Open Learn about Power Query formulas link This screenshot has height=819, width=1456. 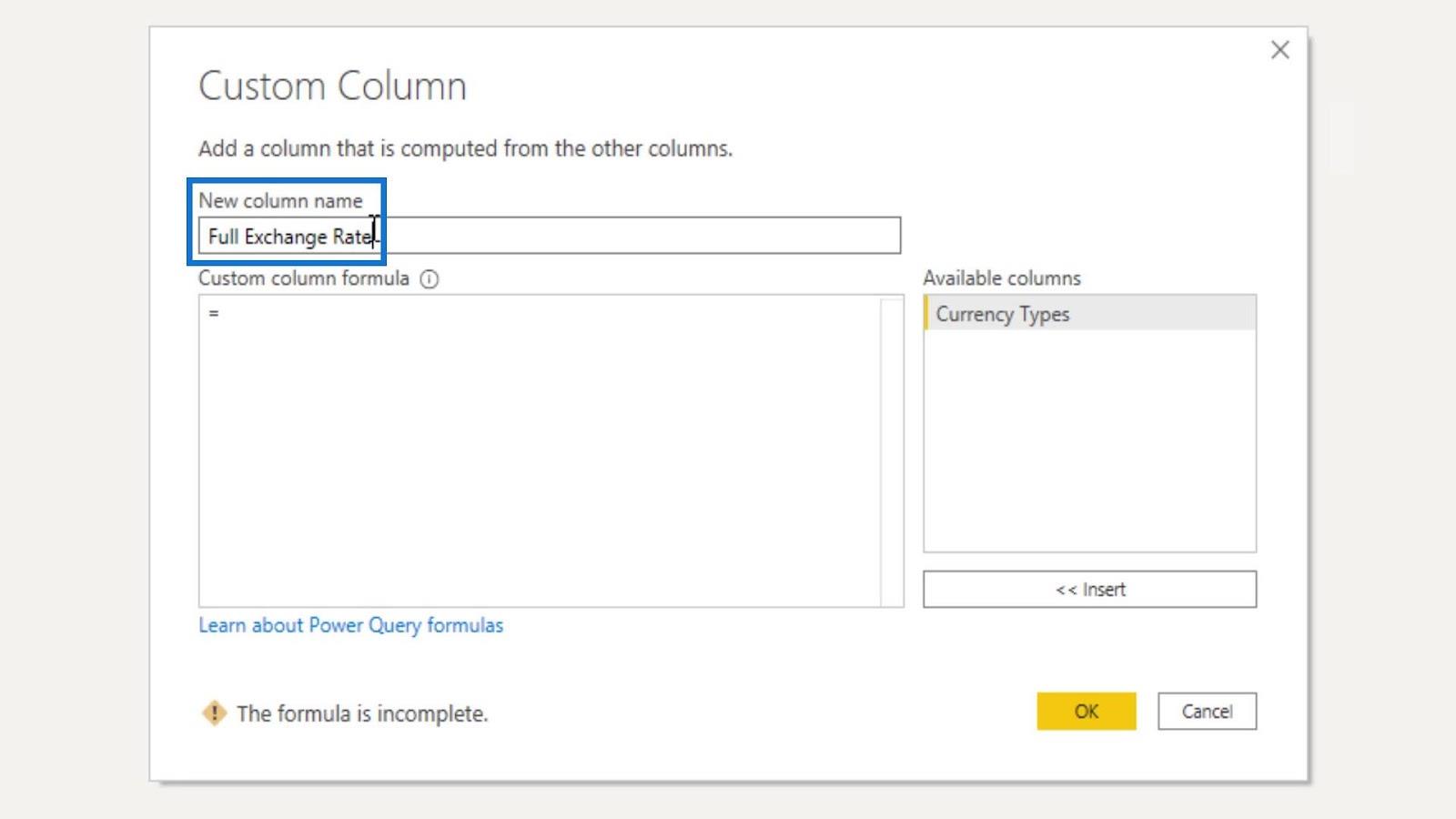click(351, 625)
